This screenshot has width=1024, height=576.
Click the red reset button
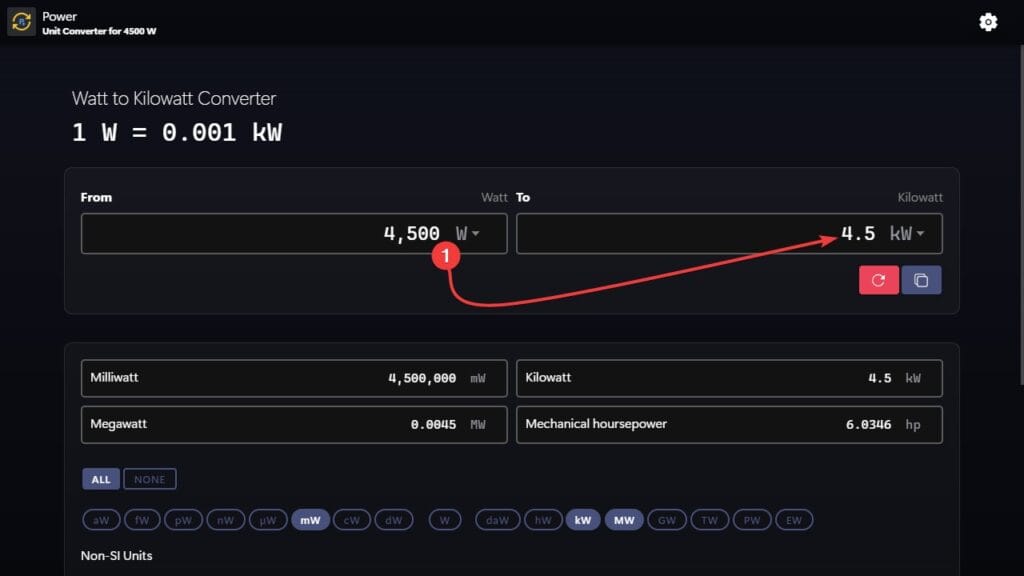878,280
